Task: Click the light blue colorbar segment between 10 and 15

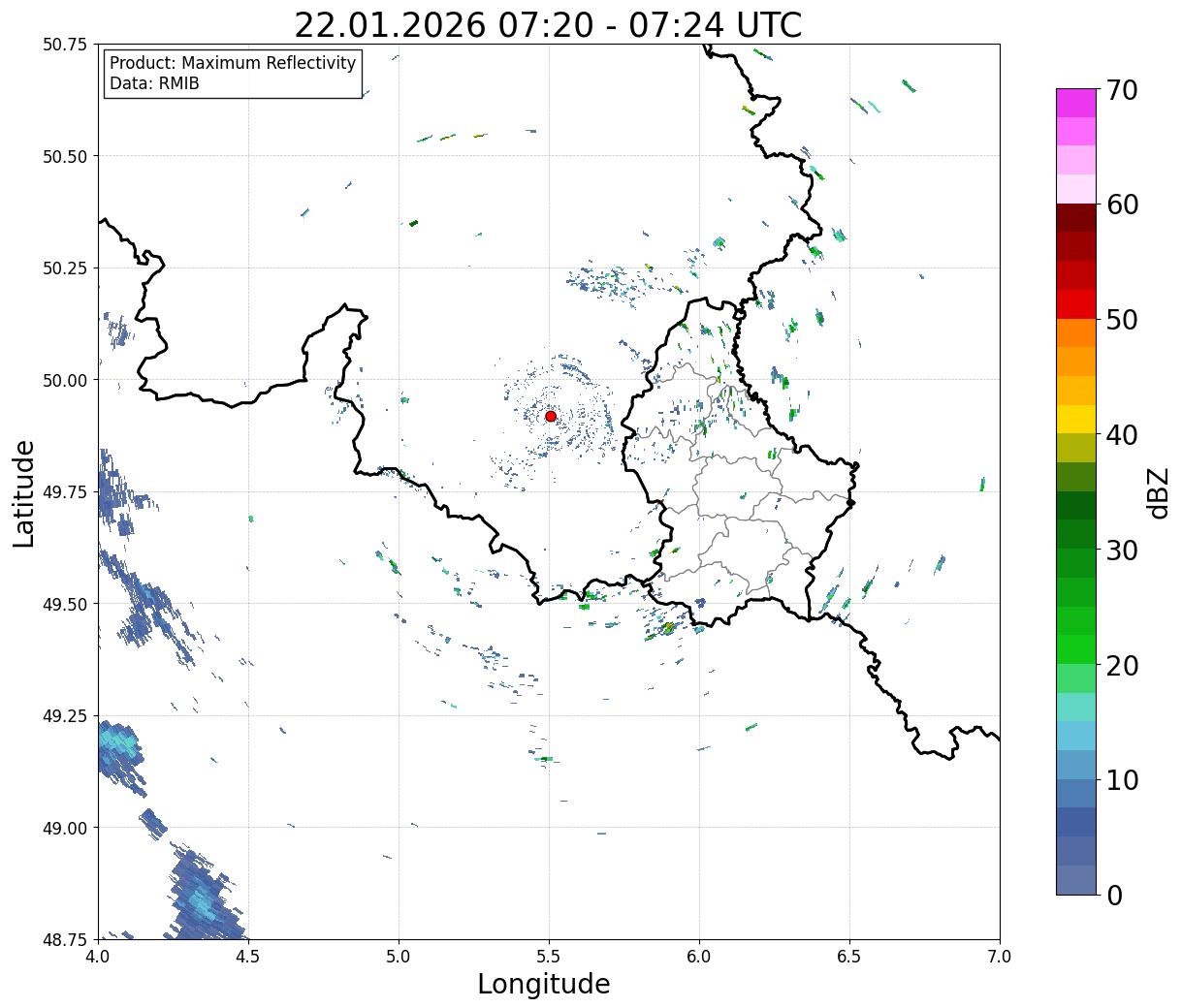Action: pos(1076,736)
